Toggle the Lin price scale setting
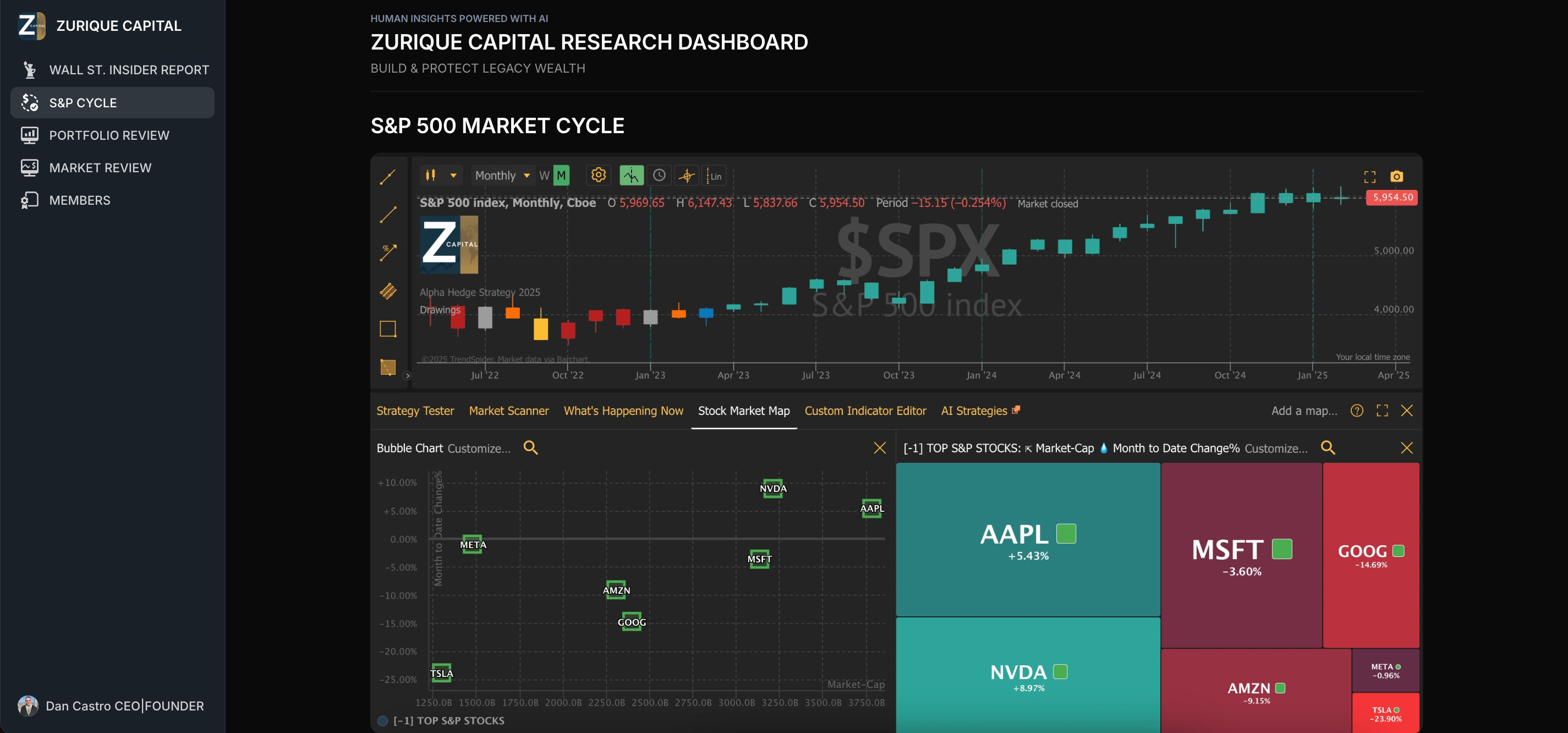1568x733 pixels. pos(713,176)
